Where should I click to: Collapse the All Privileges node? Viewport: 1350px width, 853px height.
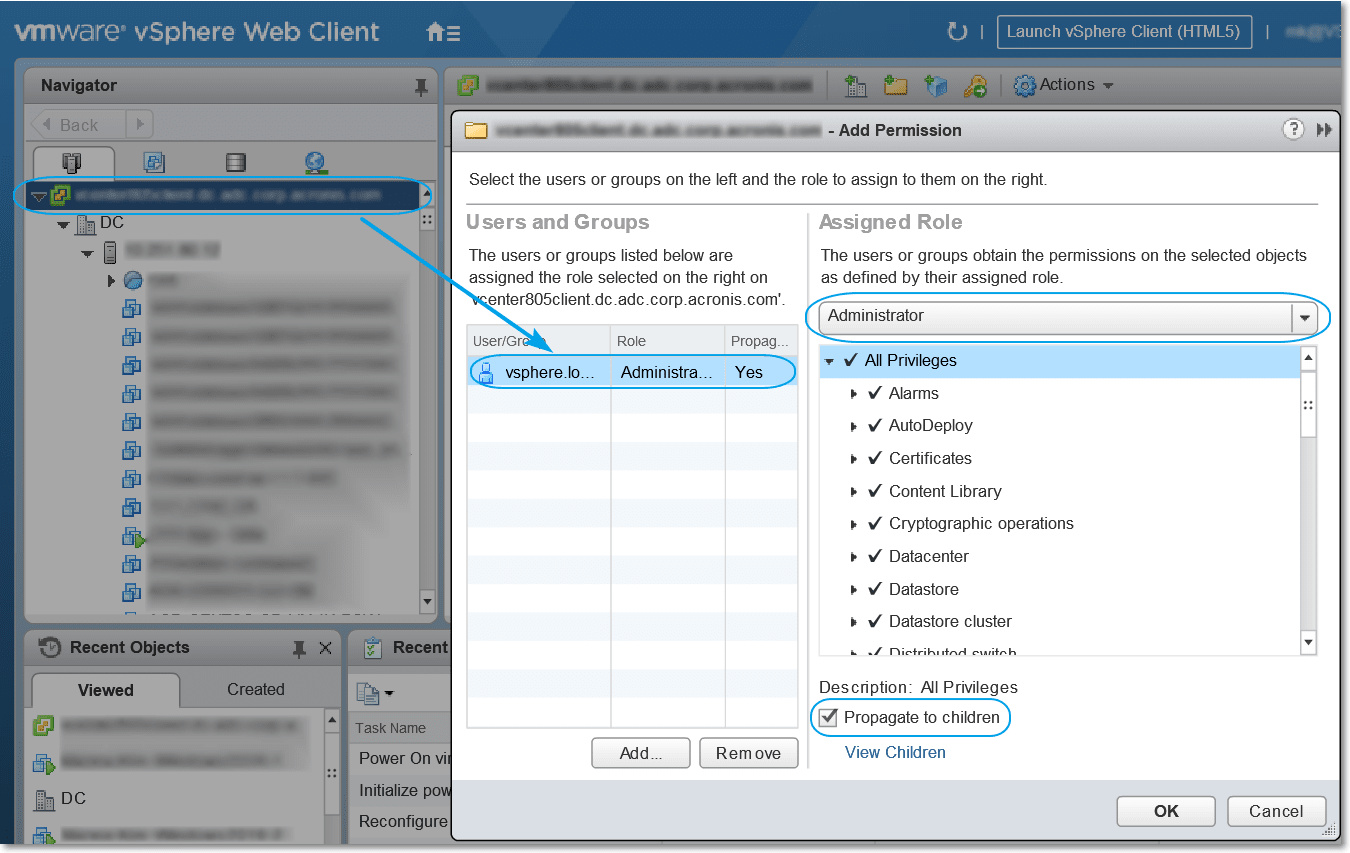pos(830,361)
